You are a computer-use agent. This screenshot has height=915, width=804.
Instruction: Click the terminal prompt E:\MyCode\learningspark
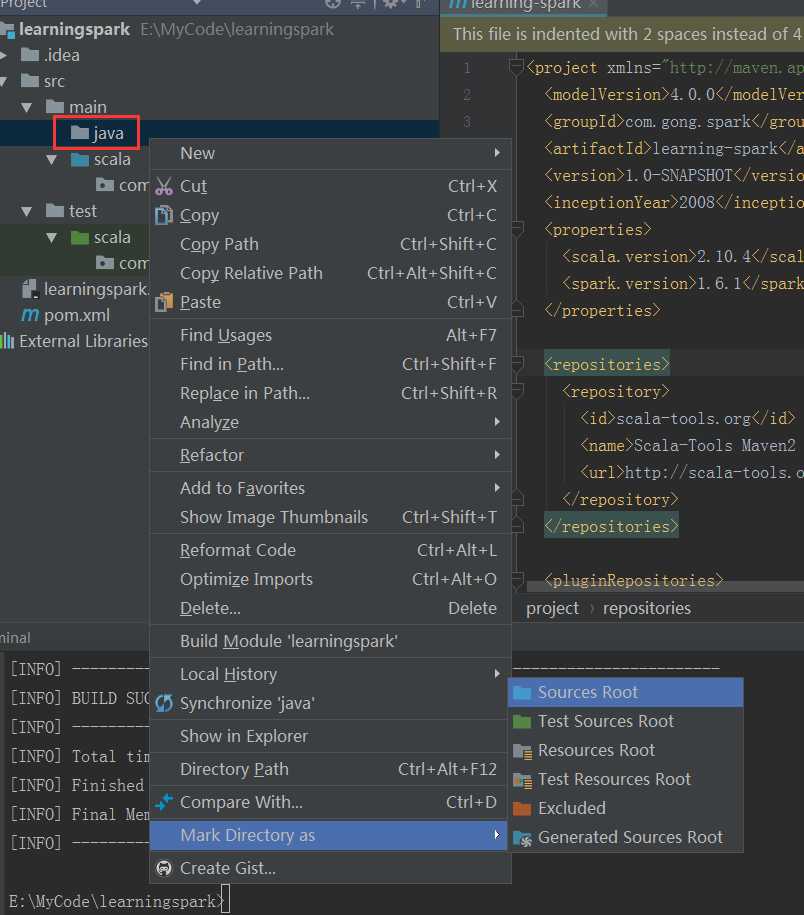pyautogui.click(x=114, y=901)
